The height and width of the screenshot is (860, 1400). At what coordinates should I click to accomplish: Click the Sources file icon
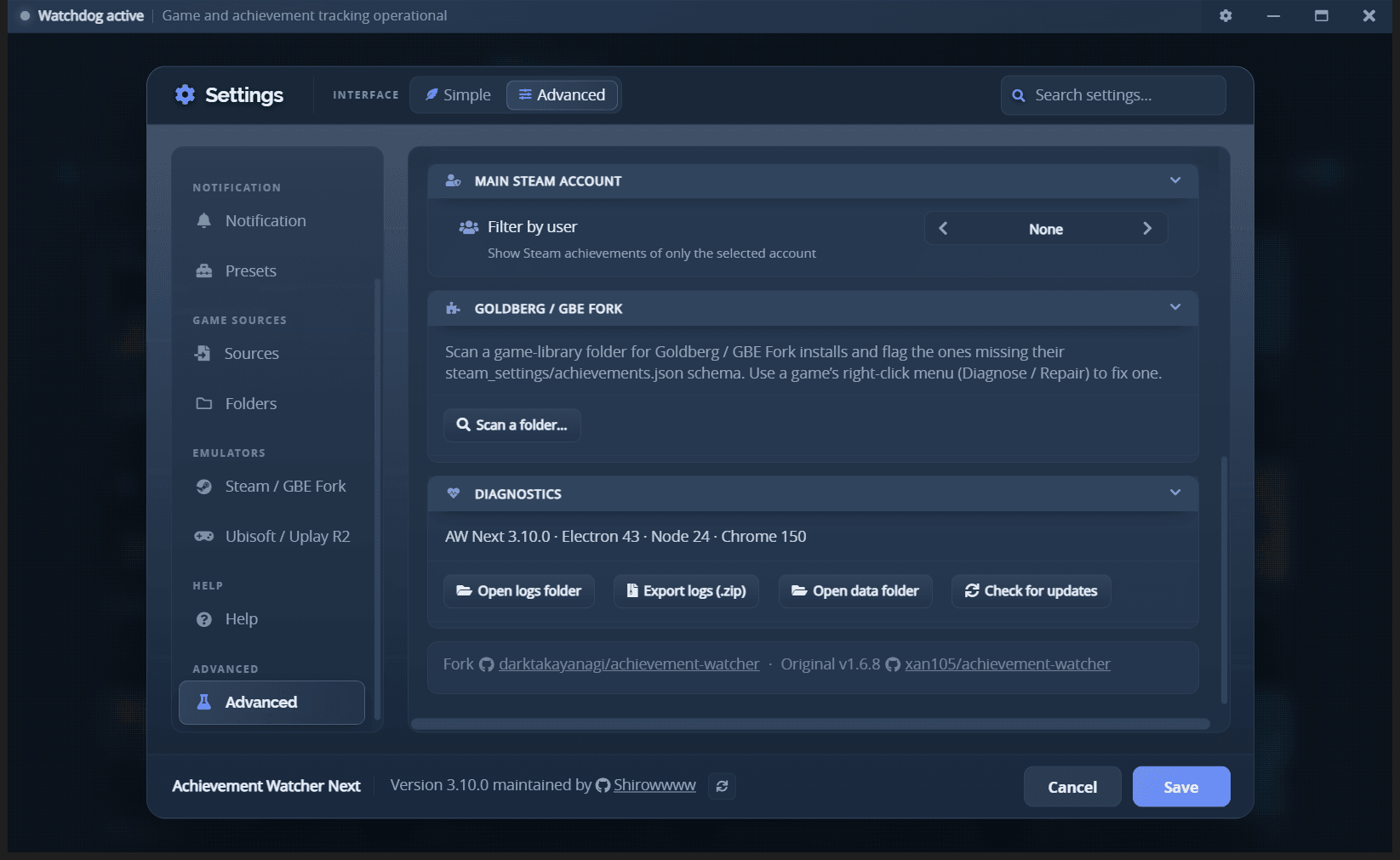tap(203, 353)
